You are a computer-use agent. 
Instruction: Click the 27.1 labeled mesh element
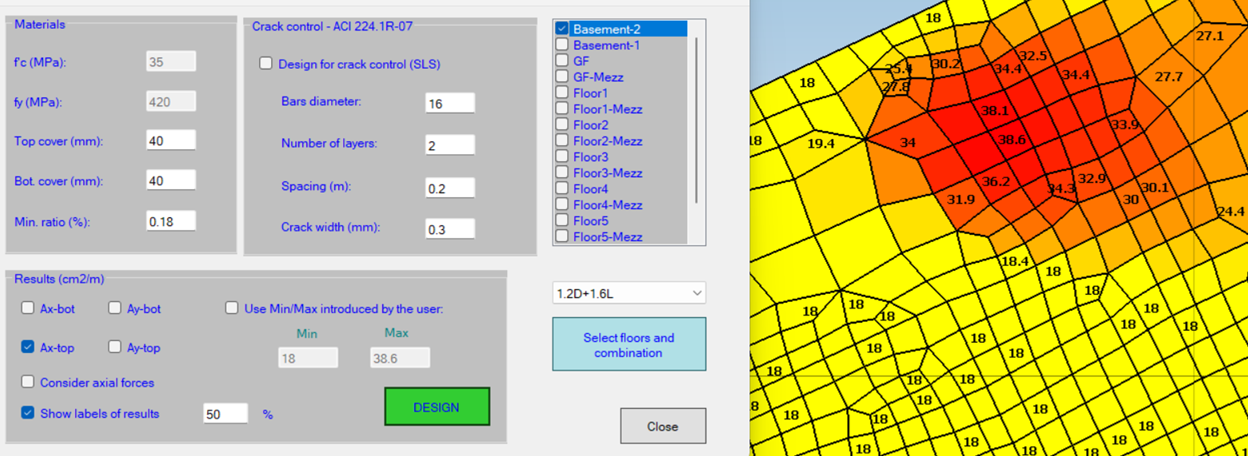(x=1209, y=36)
